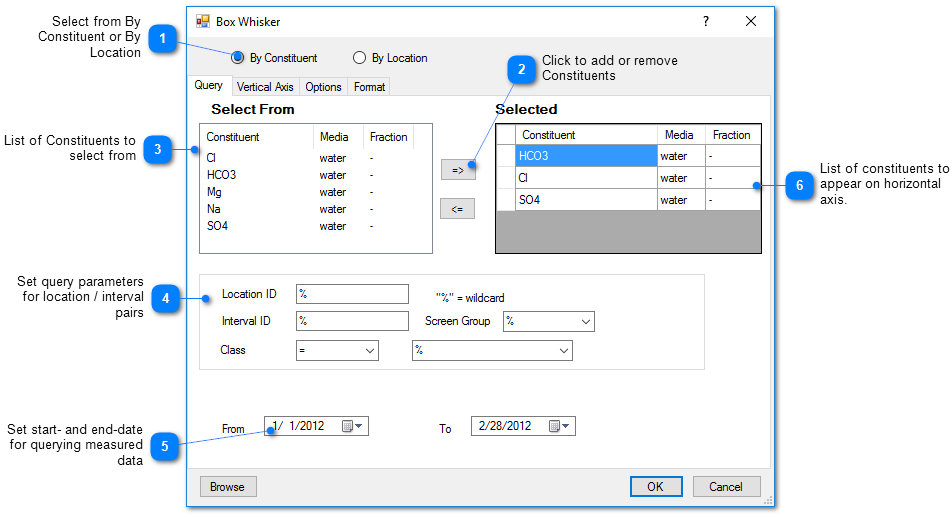
Task: Expand the Class value dropdown
Action: click(x=563, y=351)
